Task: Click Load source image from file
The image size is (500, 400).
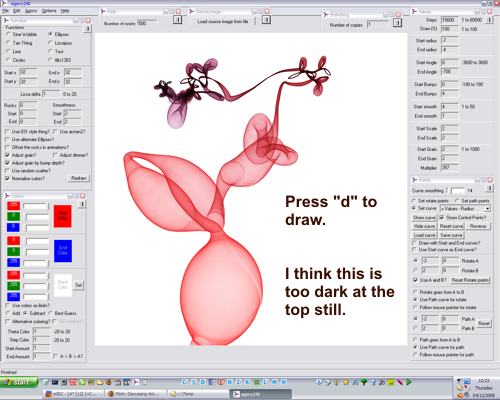Action: 223,21
